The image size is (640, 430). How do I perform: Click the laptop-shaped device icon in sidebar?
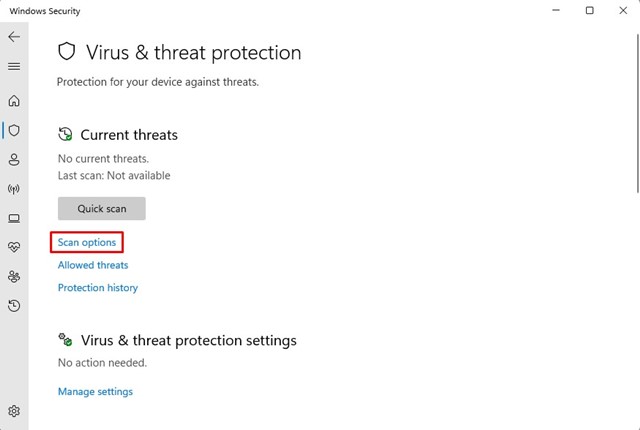(x=14, y=218)
